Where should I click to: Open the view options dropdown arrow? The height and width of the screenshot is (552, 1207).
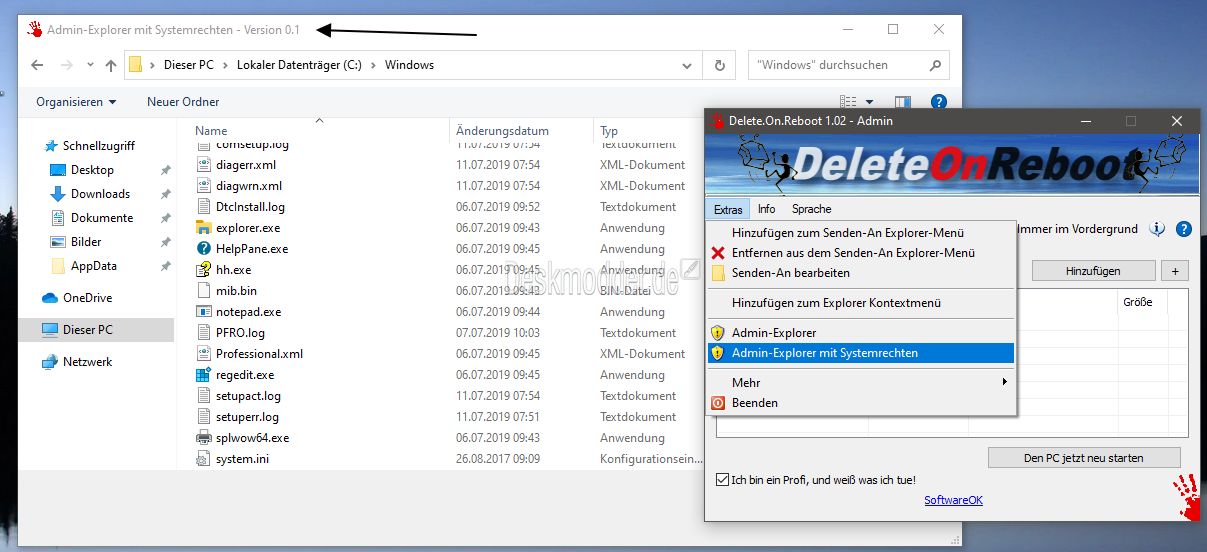(869, 102)
